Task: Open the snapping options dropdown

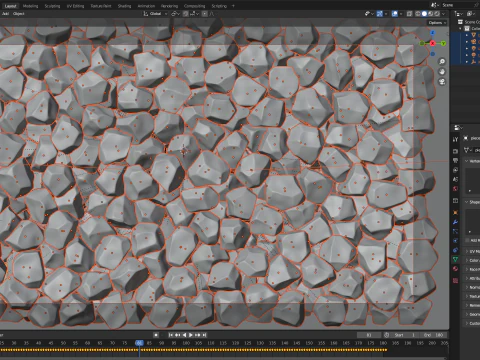Action: 195,14
